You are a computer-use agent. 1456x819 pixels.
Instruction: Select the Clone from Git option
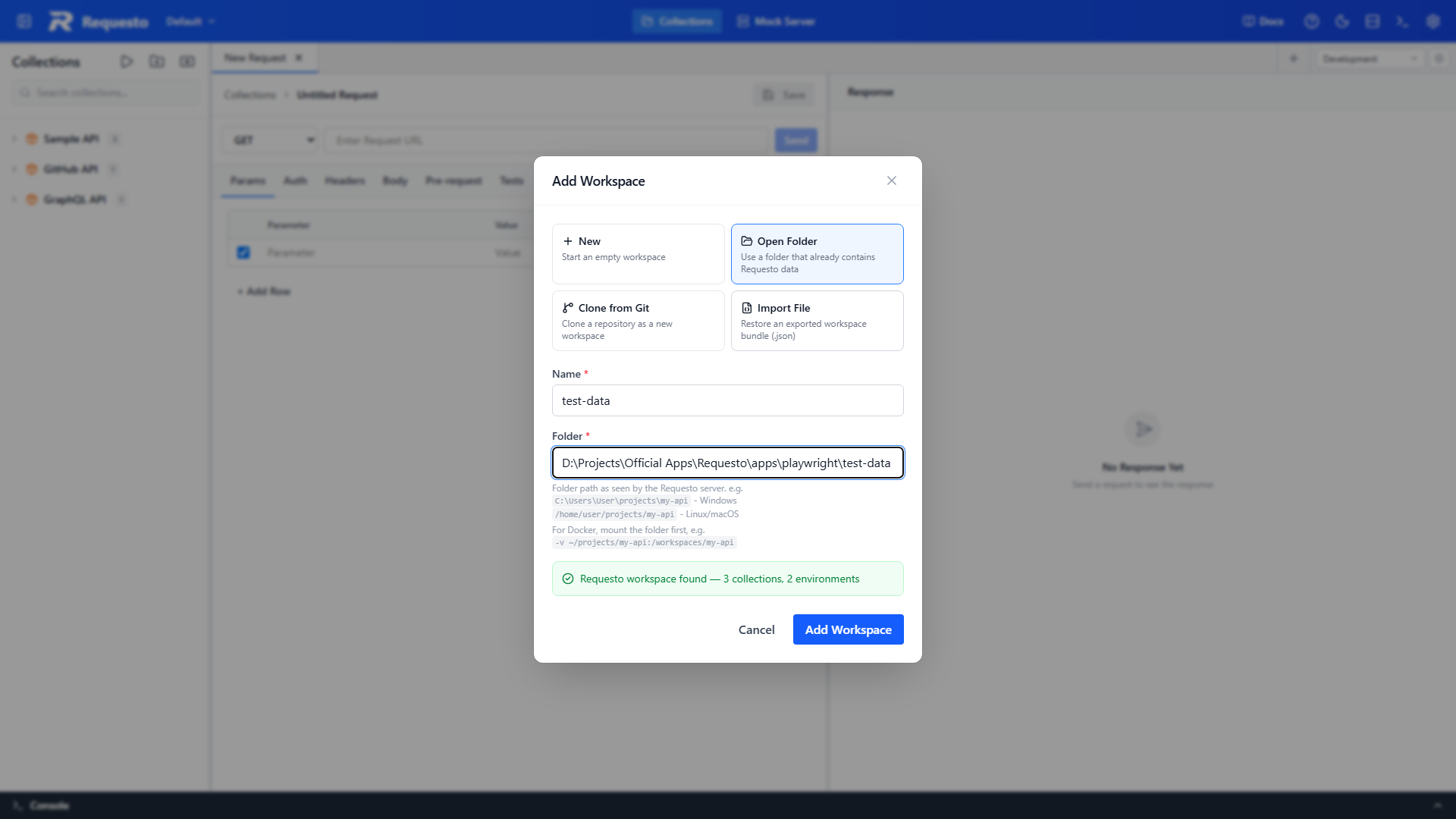pos(639,321)
